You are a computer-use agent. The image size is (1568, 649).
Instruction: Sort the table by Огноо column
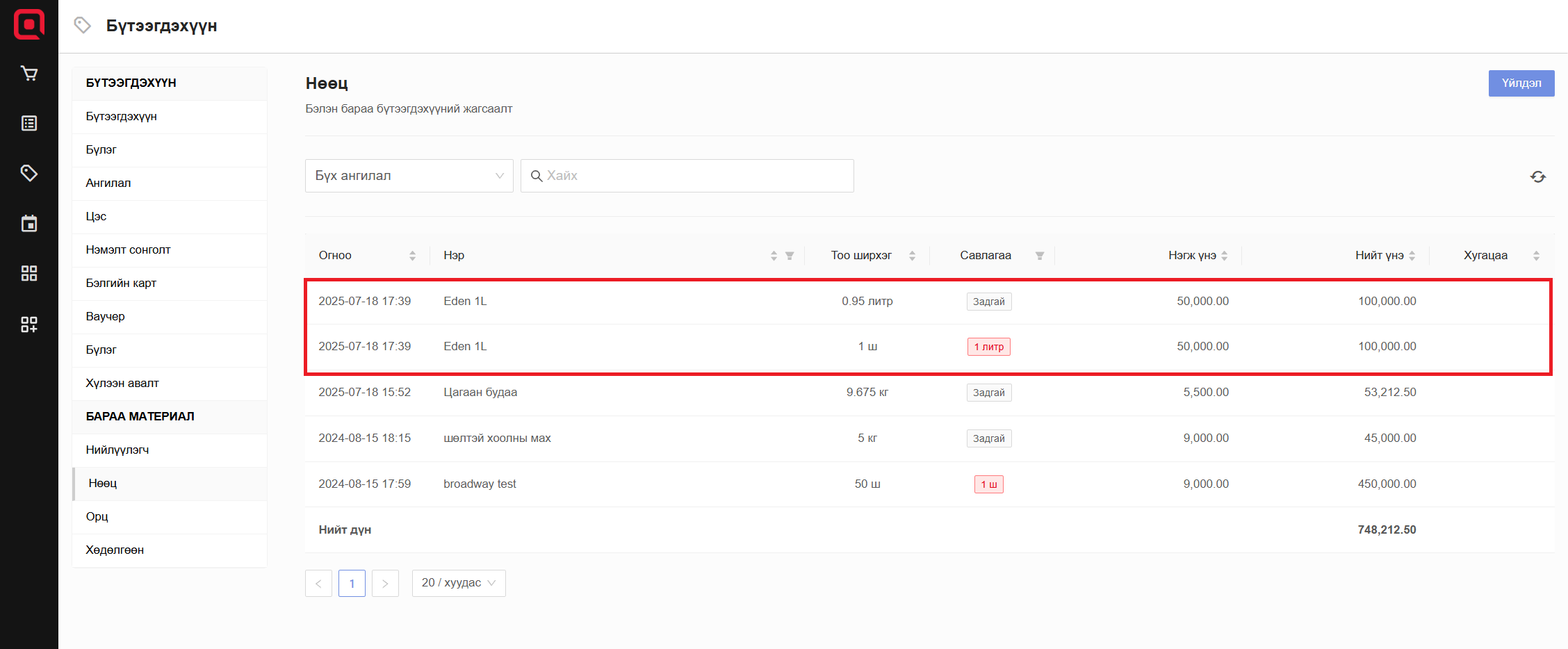click(x=412, y=256)
